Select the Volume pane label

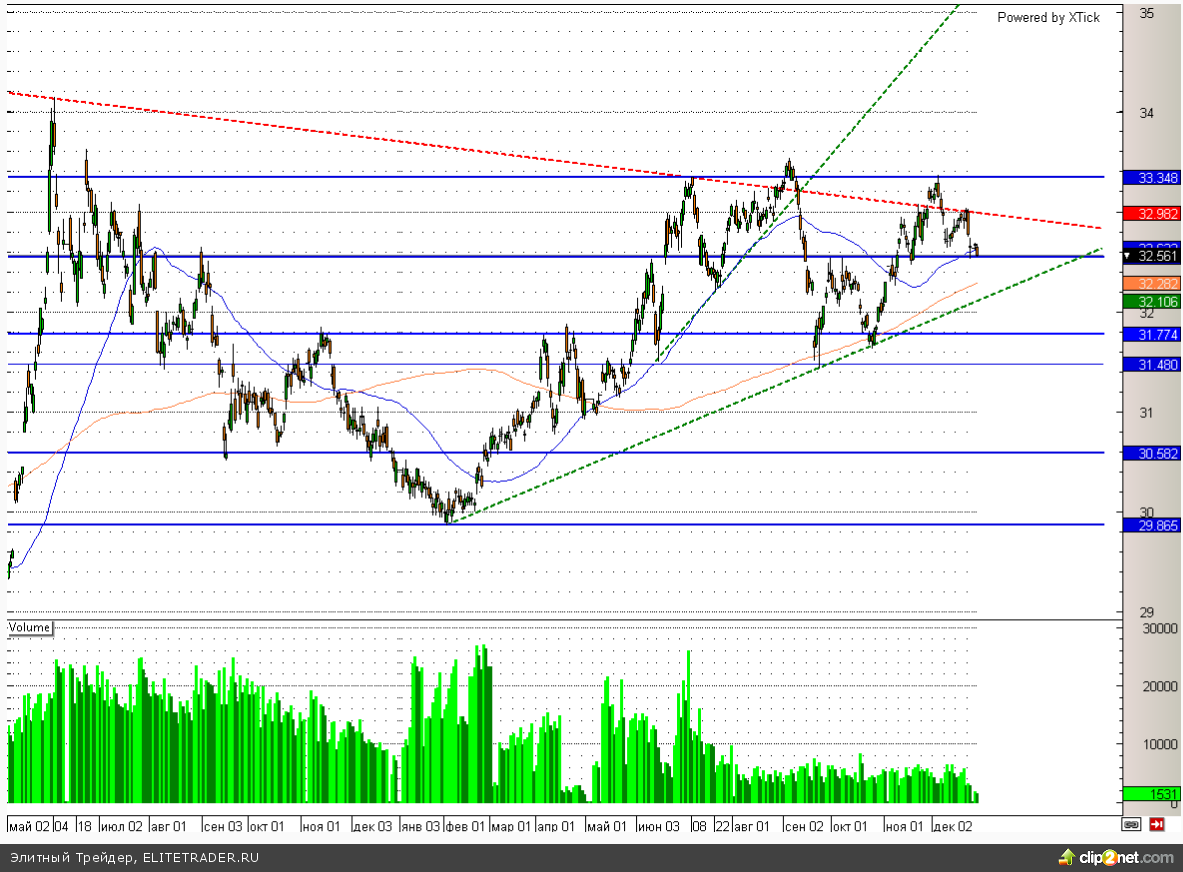click(29, 628)
